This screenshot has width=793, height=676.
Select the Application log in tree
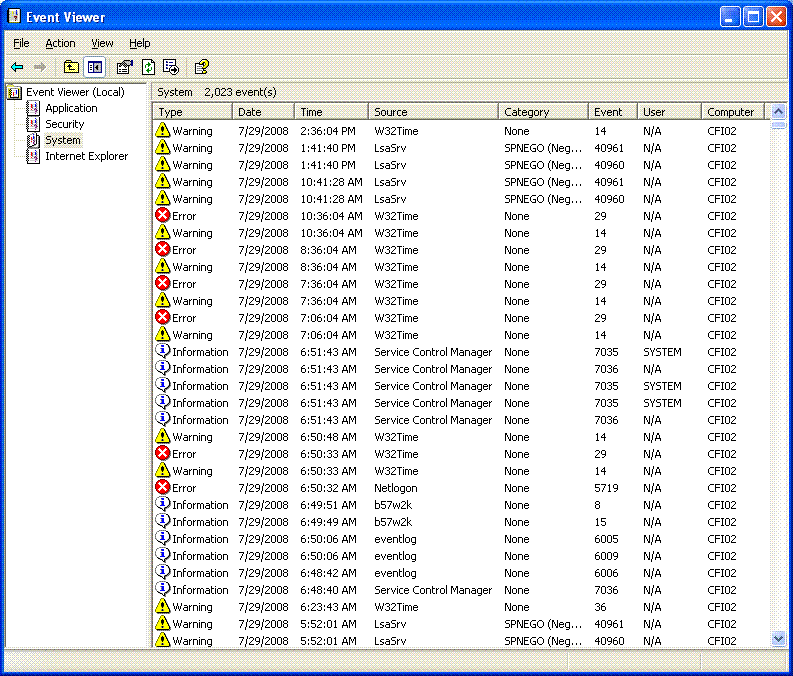(x=71, y=108)
